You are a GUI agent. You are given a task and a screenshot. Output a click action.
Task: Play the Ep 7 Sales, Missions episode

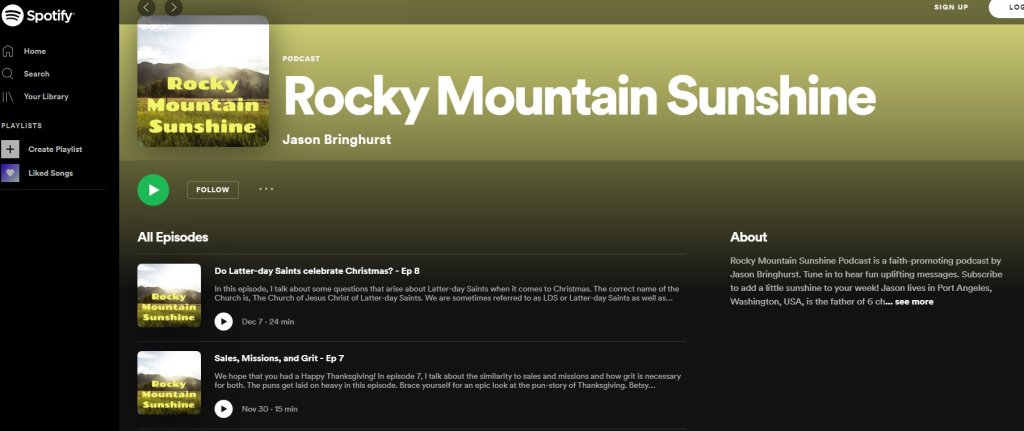(x=224, y=408)
